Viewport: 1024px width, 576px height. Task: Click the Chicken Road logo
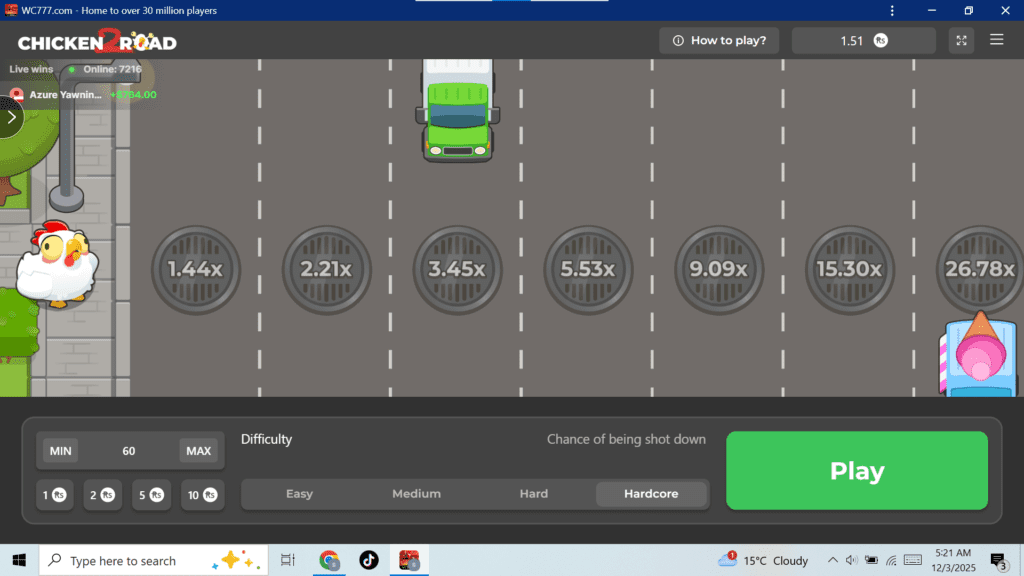click(x=97, y=41)
